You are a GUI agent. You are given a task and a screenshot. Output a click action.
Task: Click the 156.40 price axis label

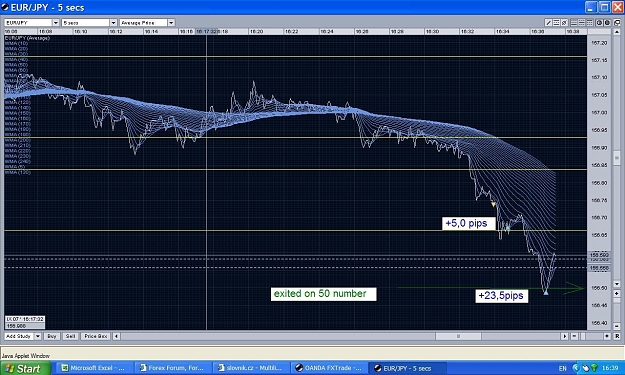pyautogui.click(x=599, y=323)
